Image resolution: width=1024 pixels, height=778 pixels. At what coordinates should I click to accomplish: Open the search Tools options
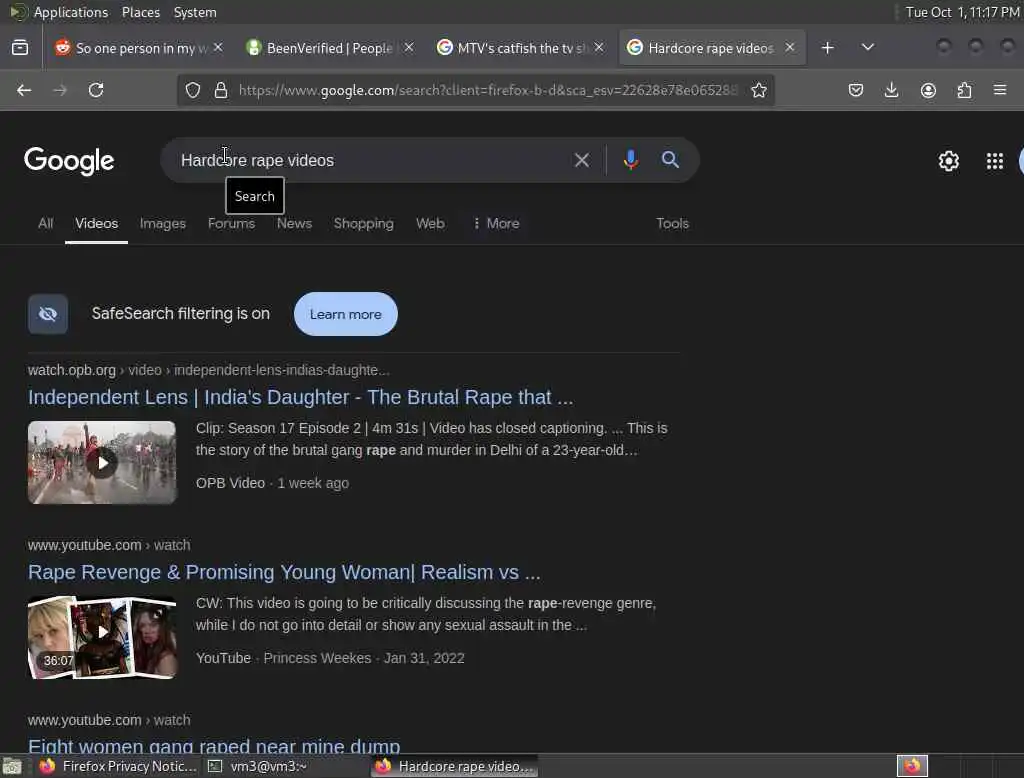tap(672, 223)
